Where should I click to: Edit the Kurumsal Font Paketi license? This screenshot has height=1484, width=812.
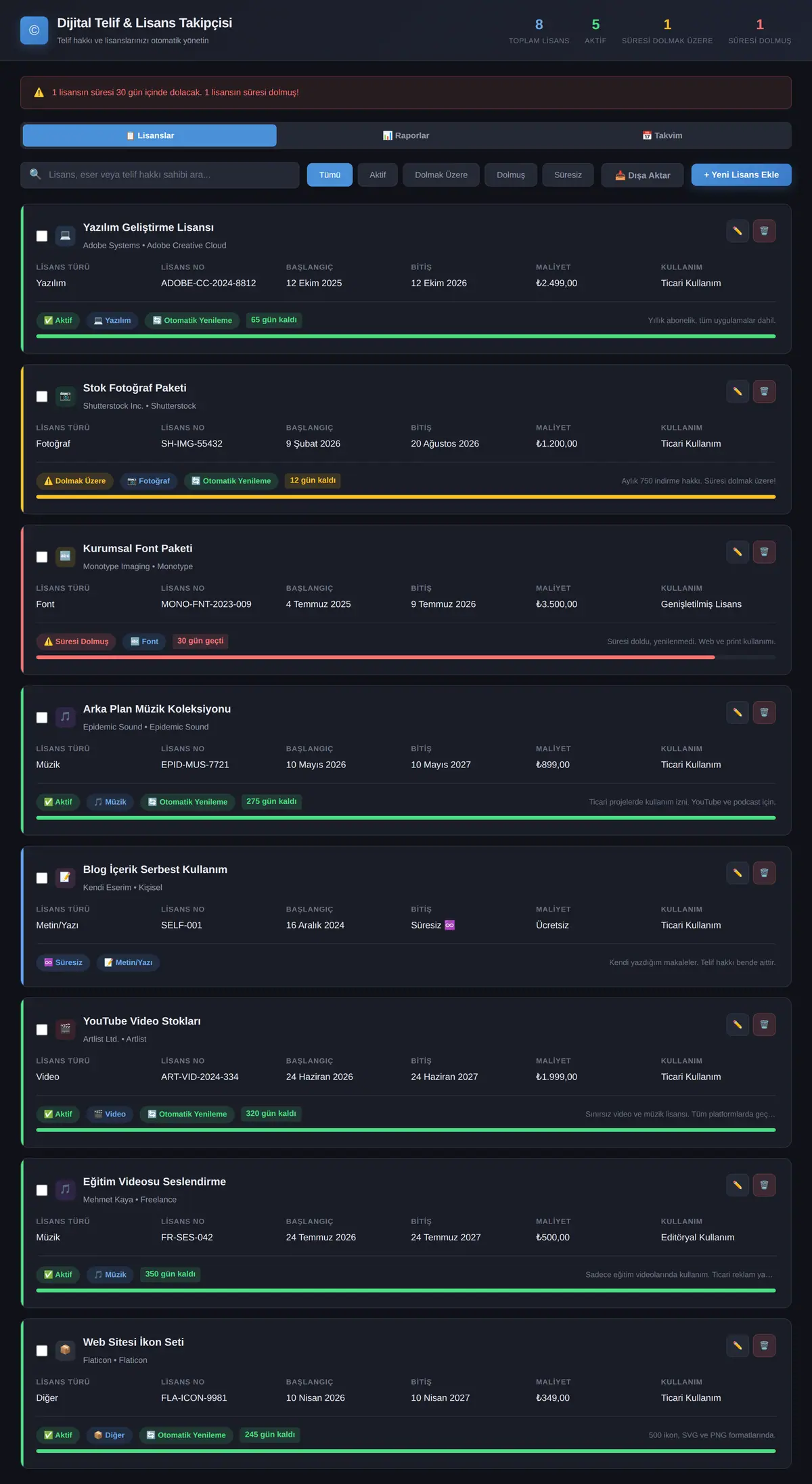click(738, 552)
